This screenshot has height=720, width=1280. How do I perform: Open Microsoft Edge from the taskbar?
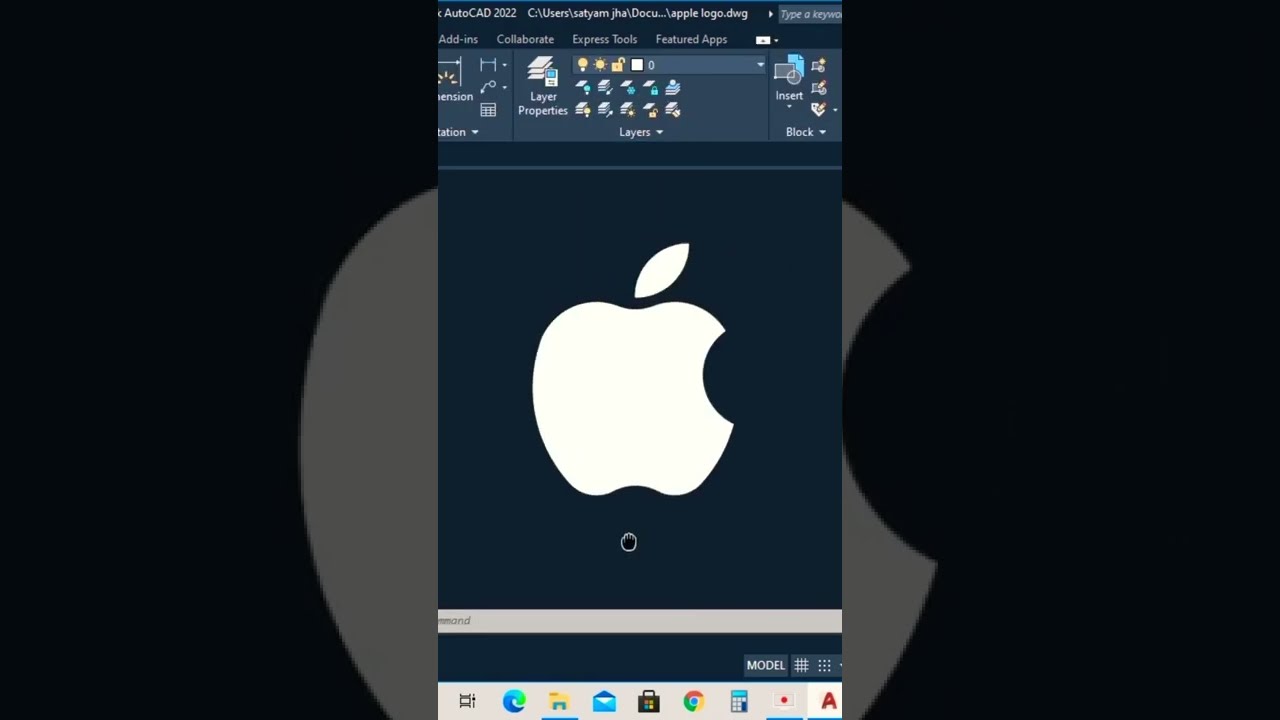click(x=514, y=701)
